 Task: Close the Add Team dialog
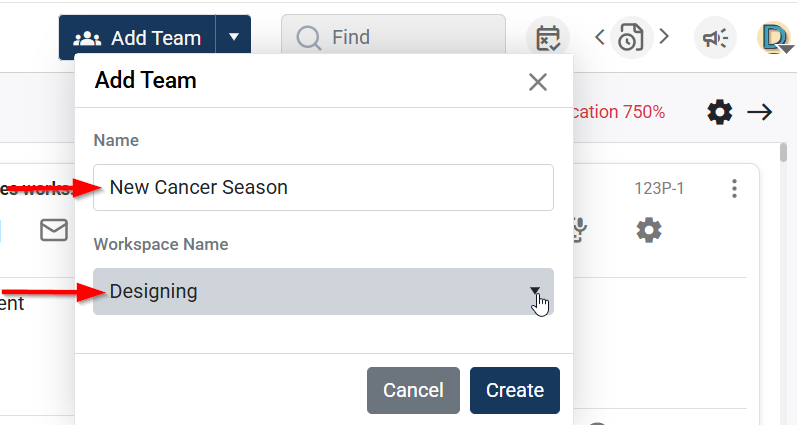538,82
